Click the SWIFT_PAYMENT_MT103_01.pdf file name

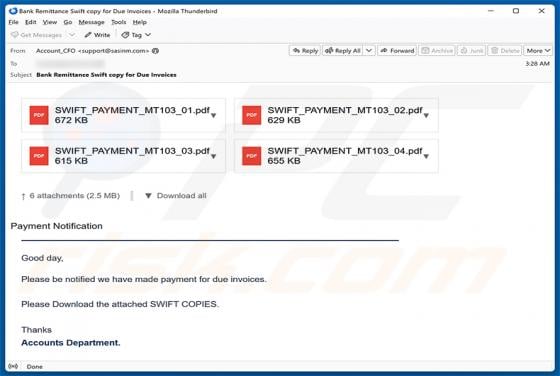[x=132, y=110]
